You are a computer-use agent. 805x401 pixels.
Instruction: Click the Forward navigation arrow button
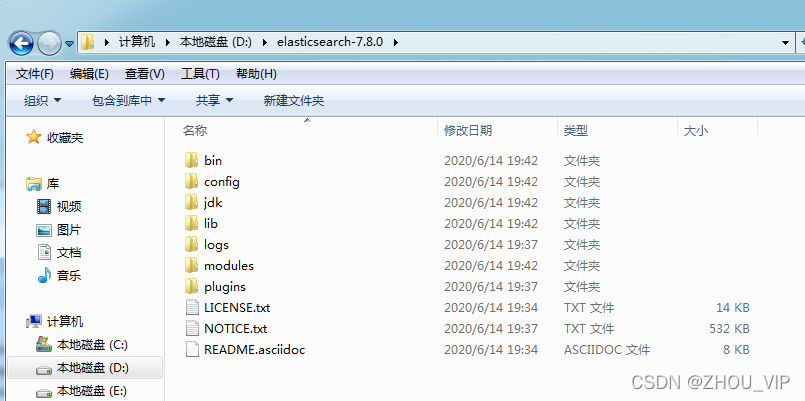[x=49, y=44]
